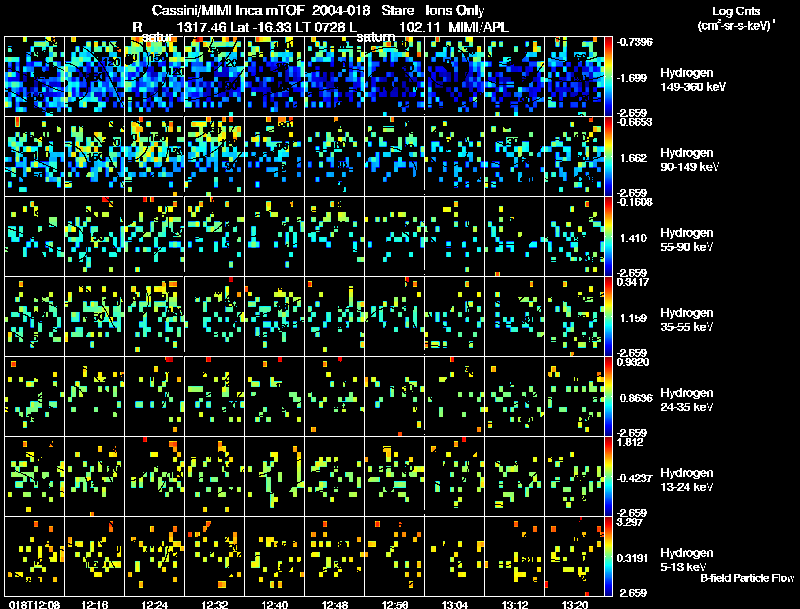The width and height of the screenshot is (800, 609).
Task: Select the Hydrogen 24-35 keV panel at 13:12
Action: 514,396
